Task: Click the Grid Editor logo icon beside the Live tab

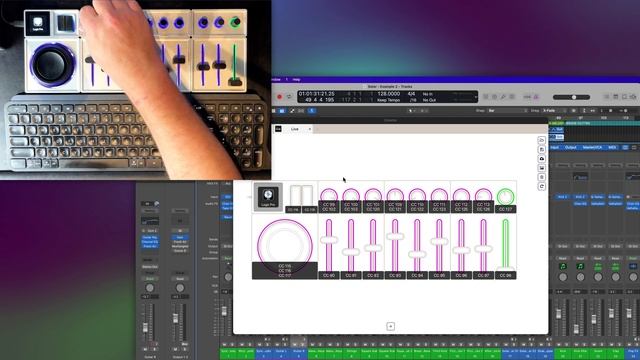Action: point(278,129)
